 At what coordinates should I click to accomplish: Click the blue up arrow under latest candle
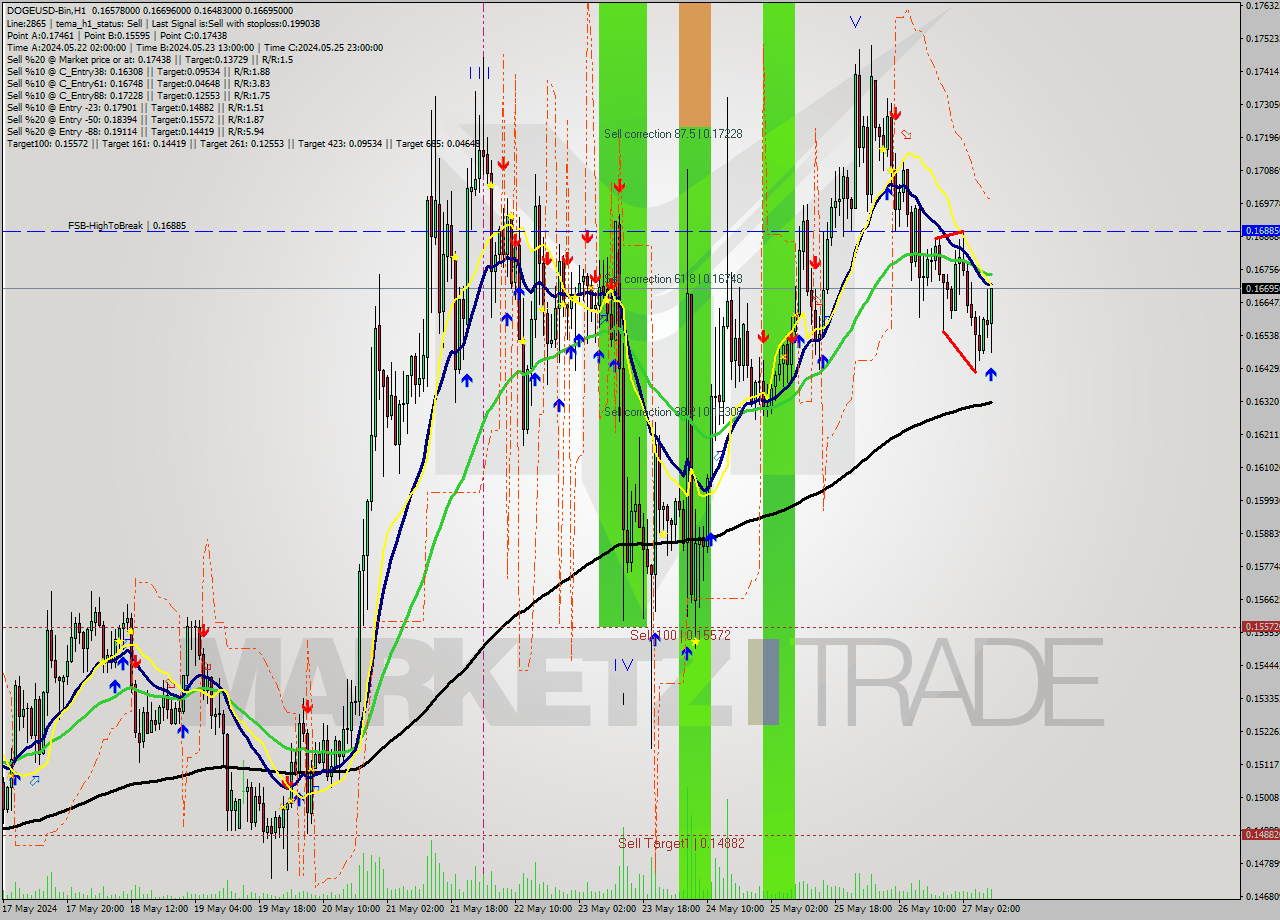point(990,374)
